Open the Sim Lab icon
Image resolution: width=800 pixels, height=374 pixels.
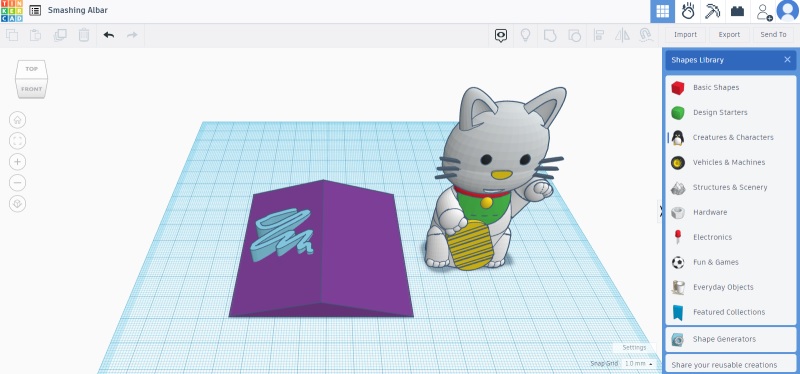tap(688, 11)
